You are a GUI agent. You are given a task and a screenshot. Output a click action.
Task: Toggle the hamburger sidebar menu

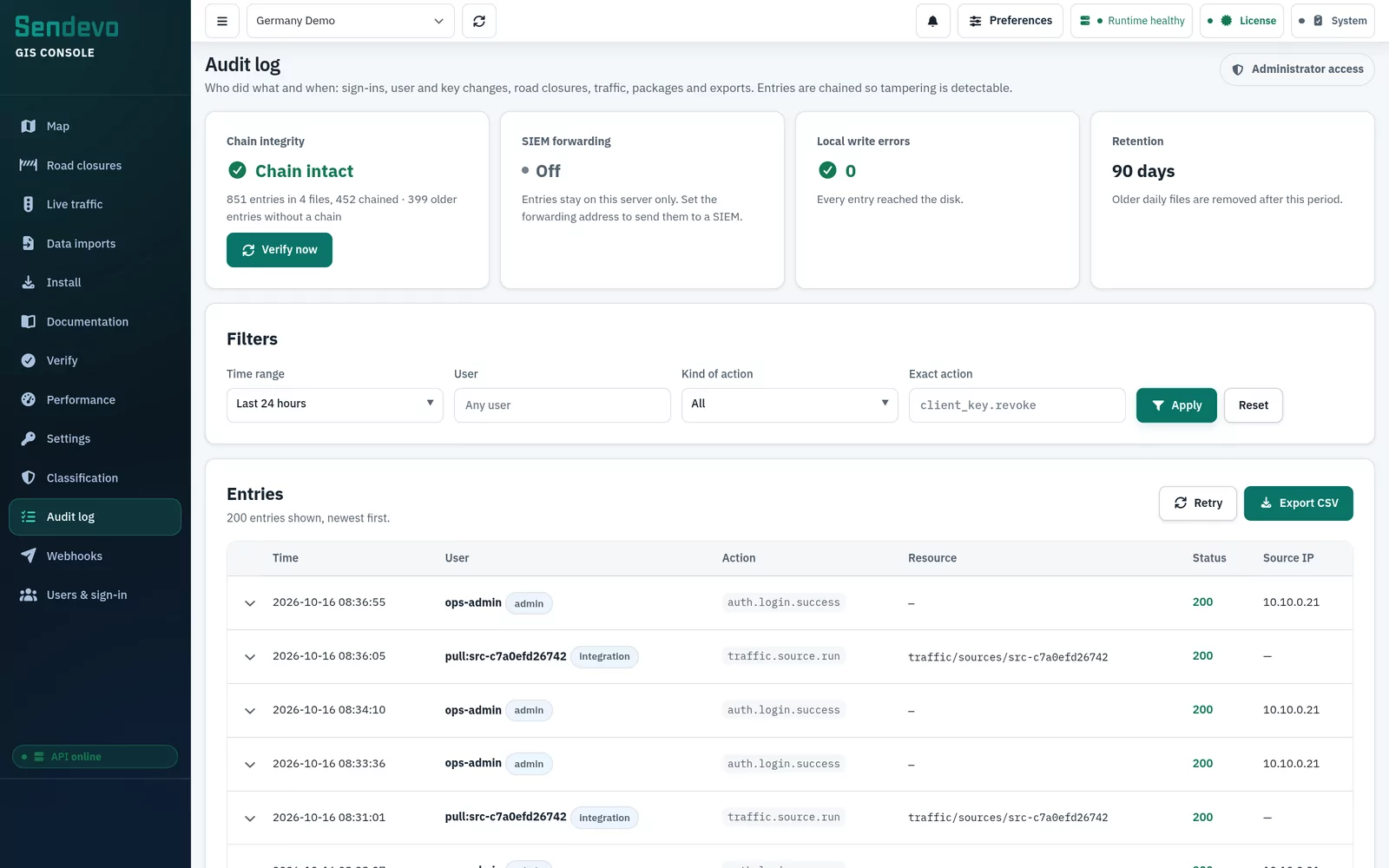tap(222, 21)
